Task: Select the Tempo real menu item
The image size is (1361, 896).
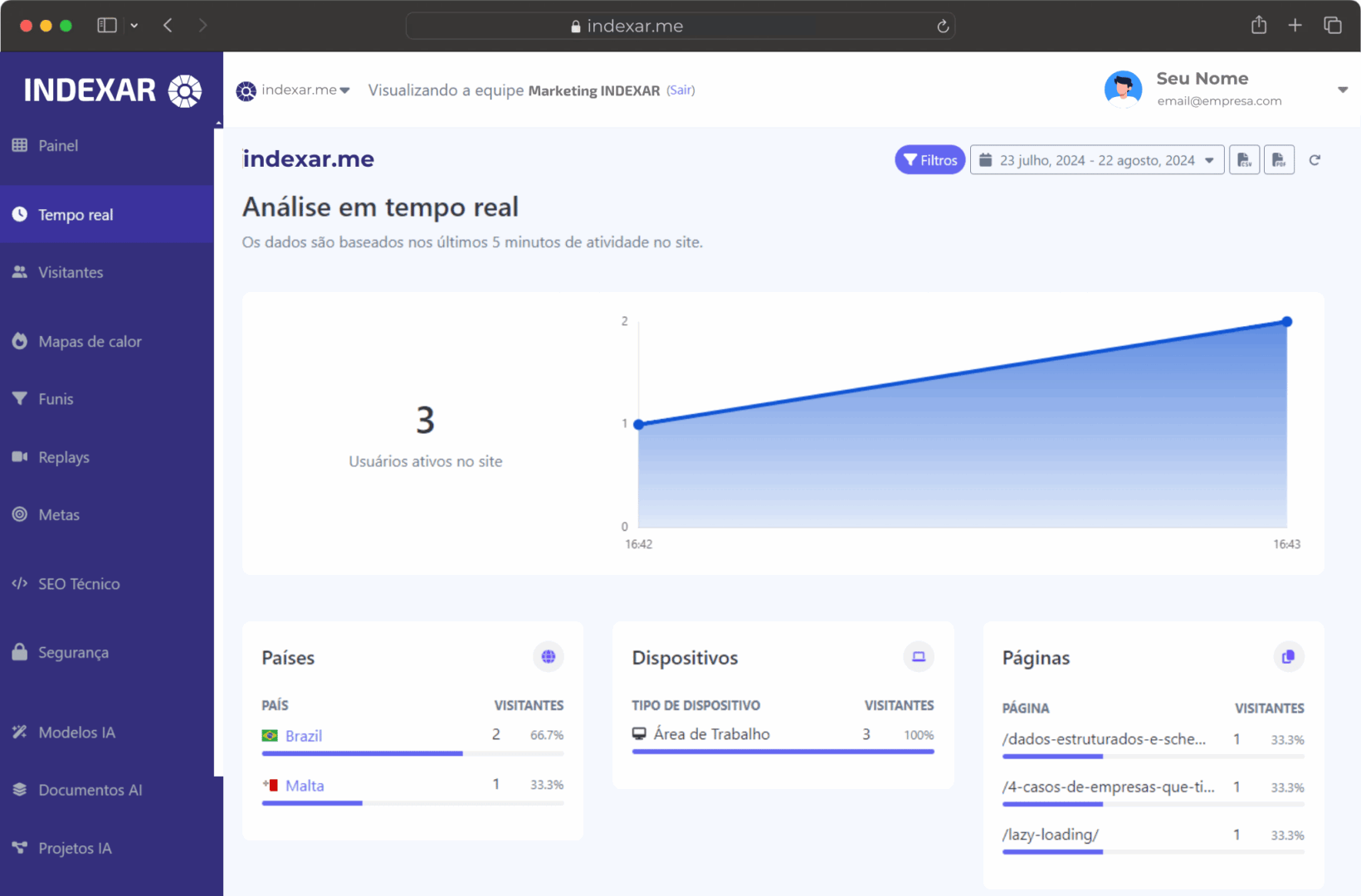Action: 107,215
